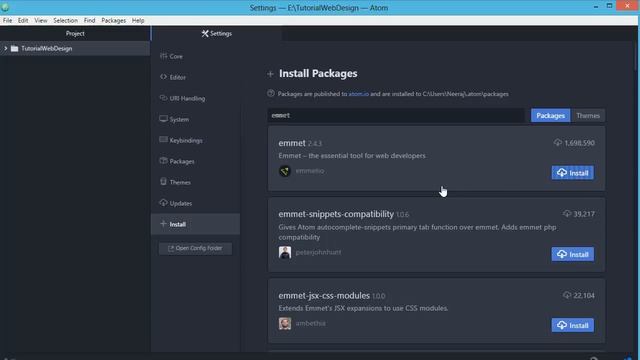Open the Selection menu
This screenshot has width=640, height=360.
65,20
